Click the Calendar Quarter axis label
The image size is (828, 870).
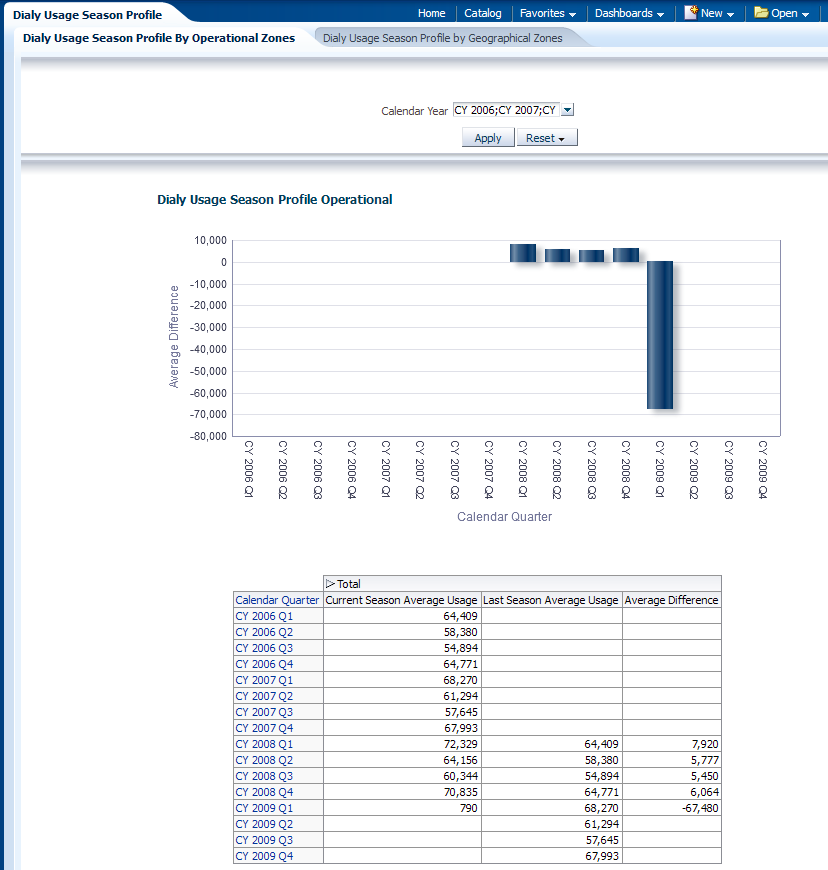point(504,517)
